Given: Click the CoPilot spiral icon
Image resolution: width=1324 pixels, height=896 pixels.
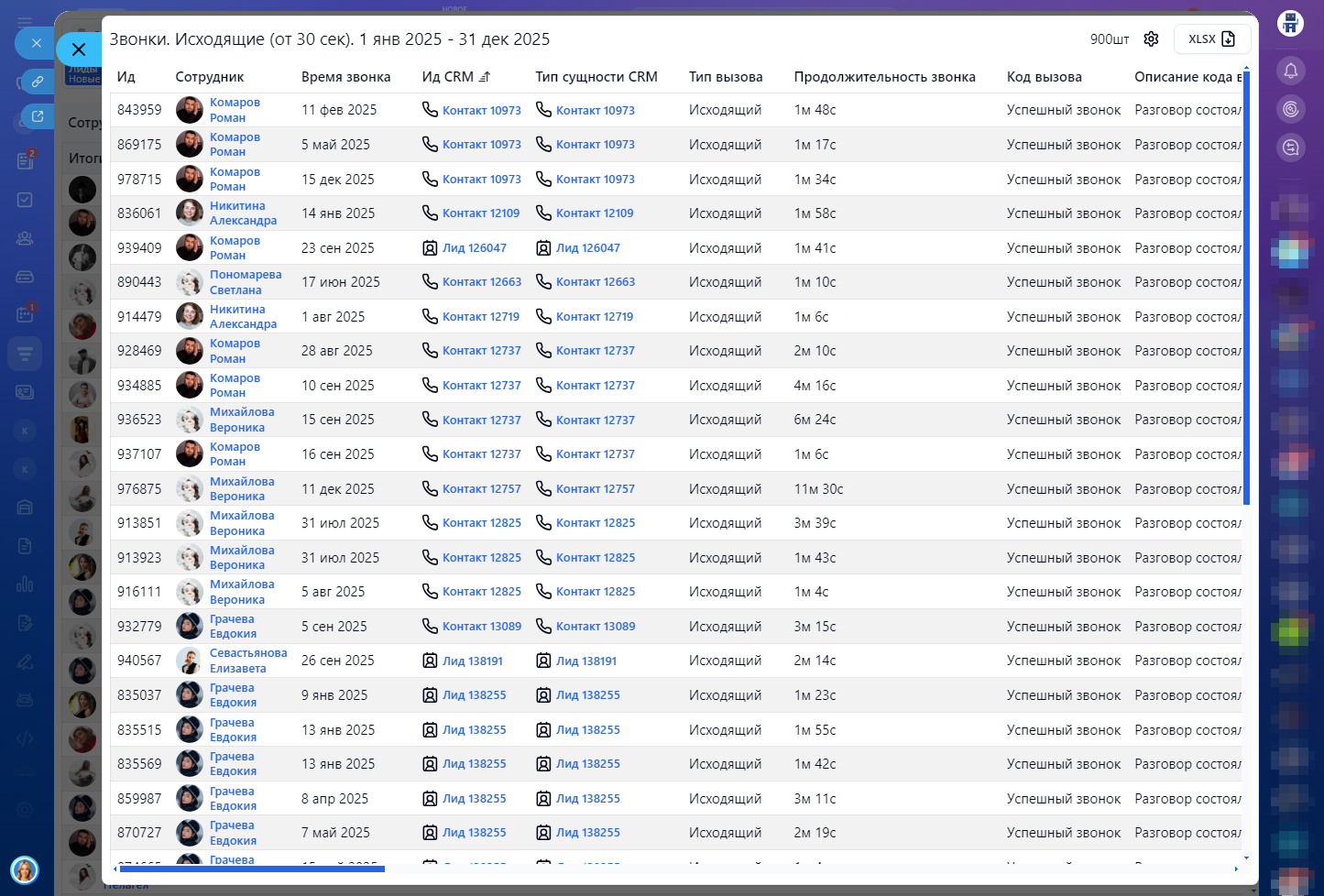Looking at the screenshot, I should (x=1290, y=109).
